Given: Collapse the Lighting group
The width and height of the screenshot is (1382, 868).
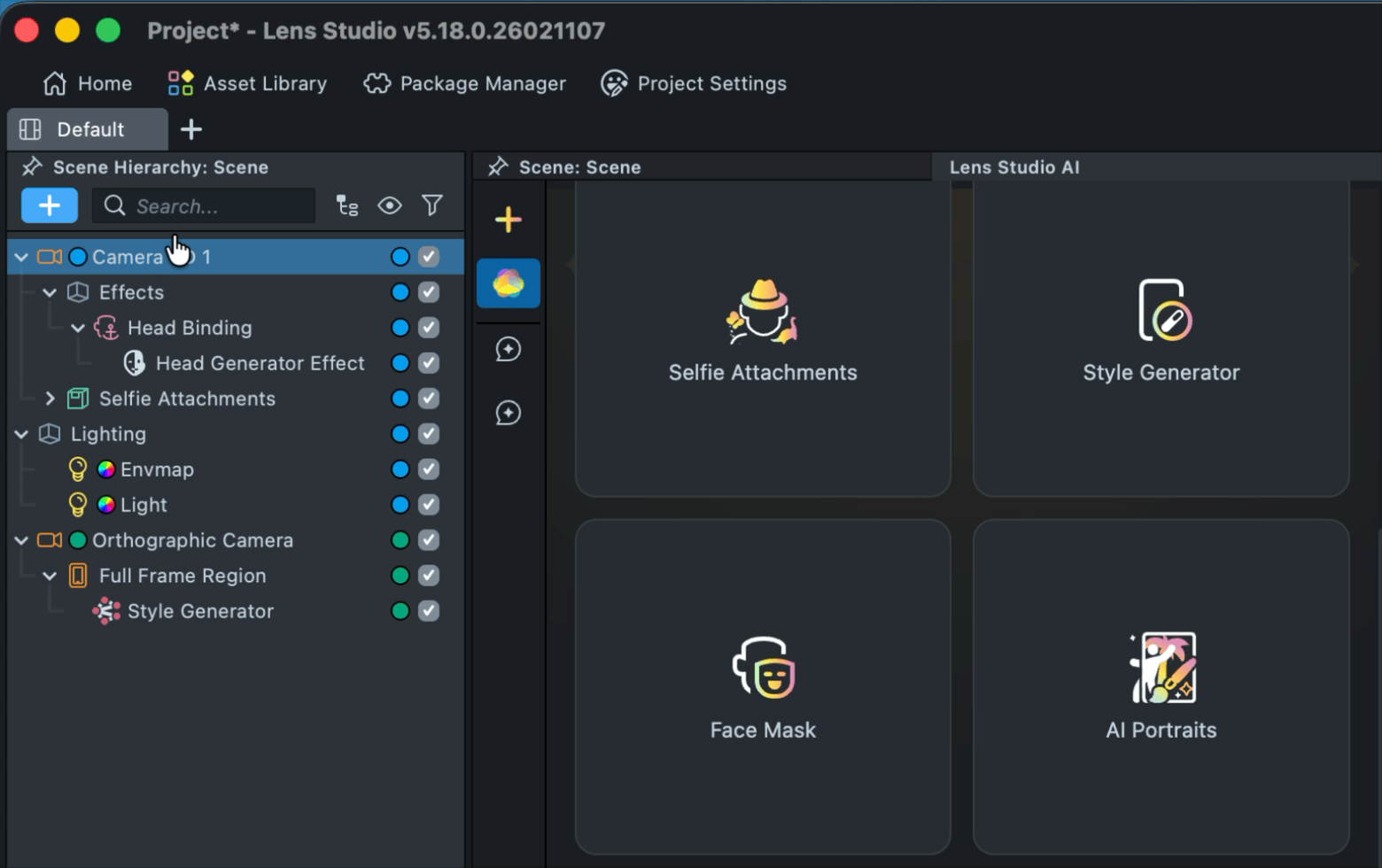Looking at the screenshot, I should click(21, 434).
